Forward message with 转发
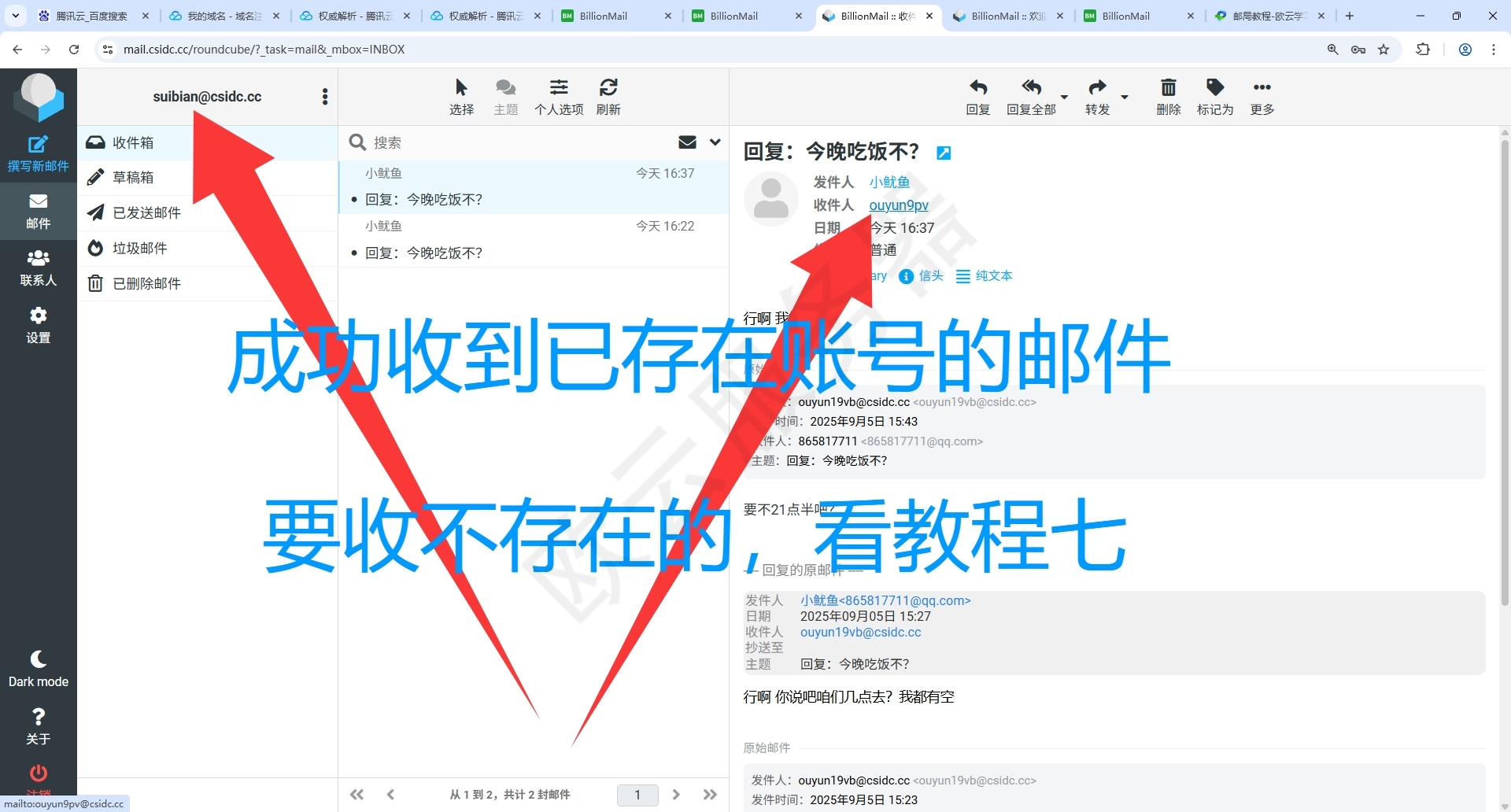This screenshot has height=812, width=1511. [x=1097, y=97]
